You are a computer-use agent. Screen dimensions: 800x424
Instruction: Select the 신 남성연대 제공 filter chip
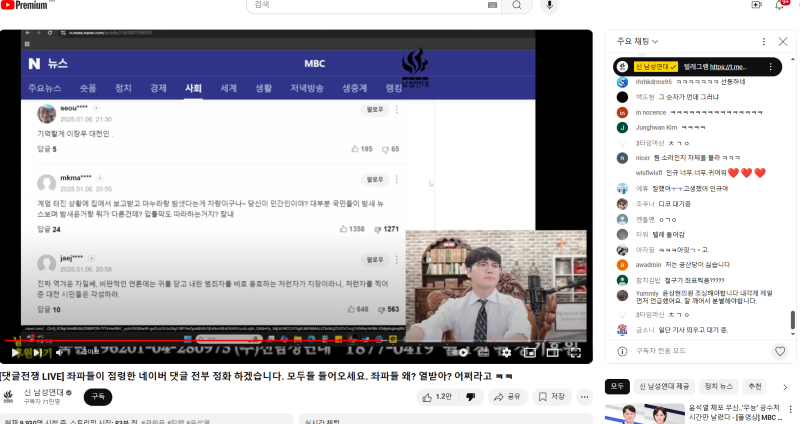tap(664, 386)
